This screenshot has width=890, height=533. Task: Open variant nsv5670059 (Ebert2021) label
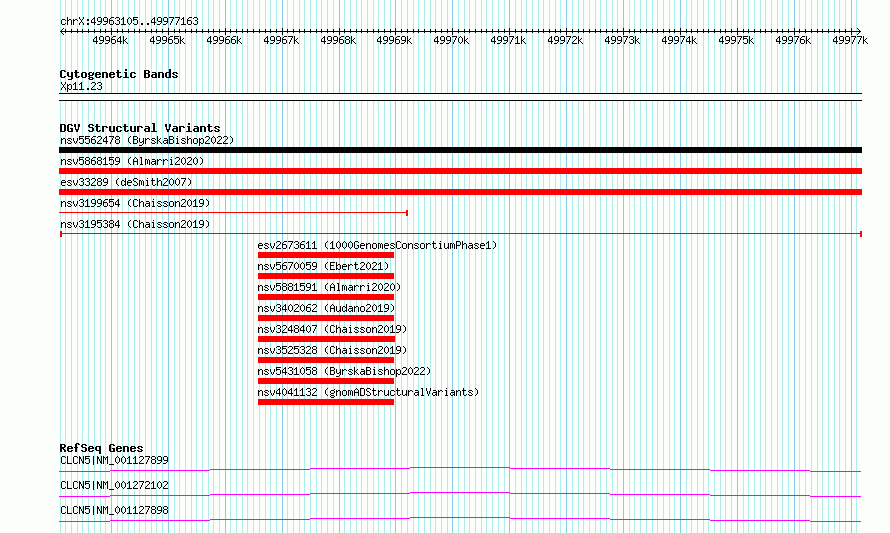click(x=324, y=266)
